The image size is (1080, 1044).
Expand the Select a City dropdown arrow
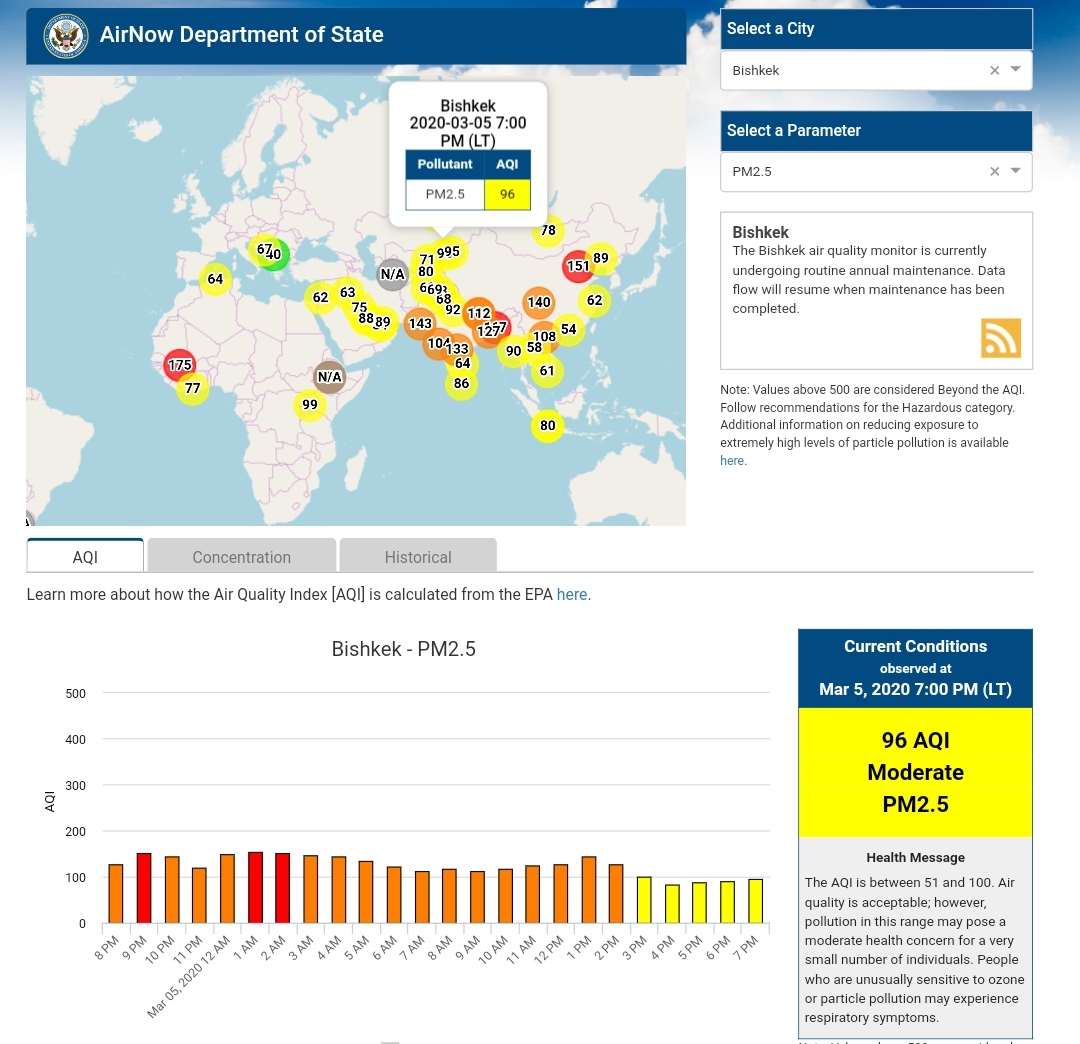[1016, 70]
